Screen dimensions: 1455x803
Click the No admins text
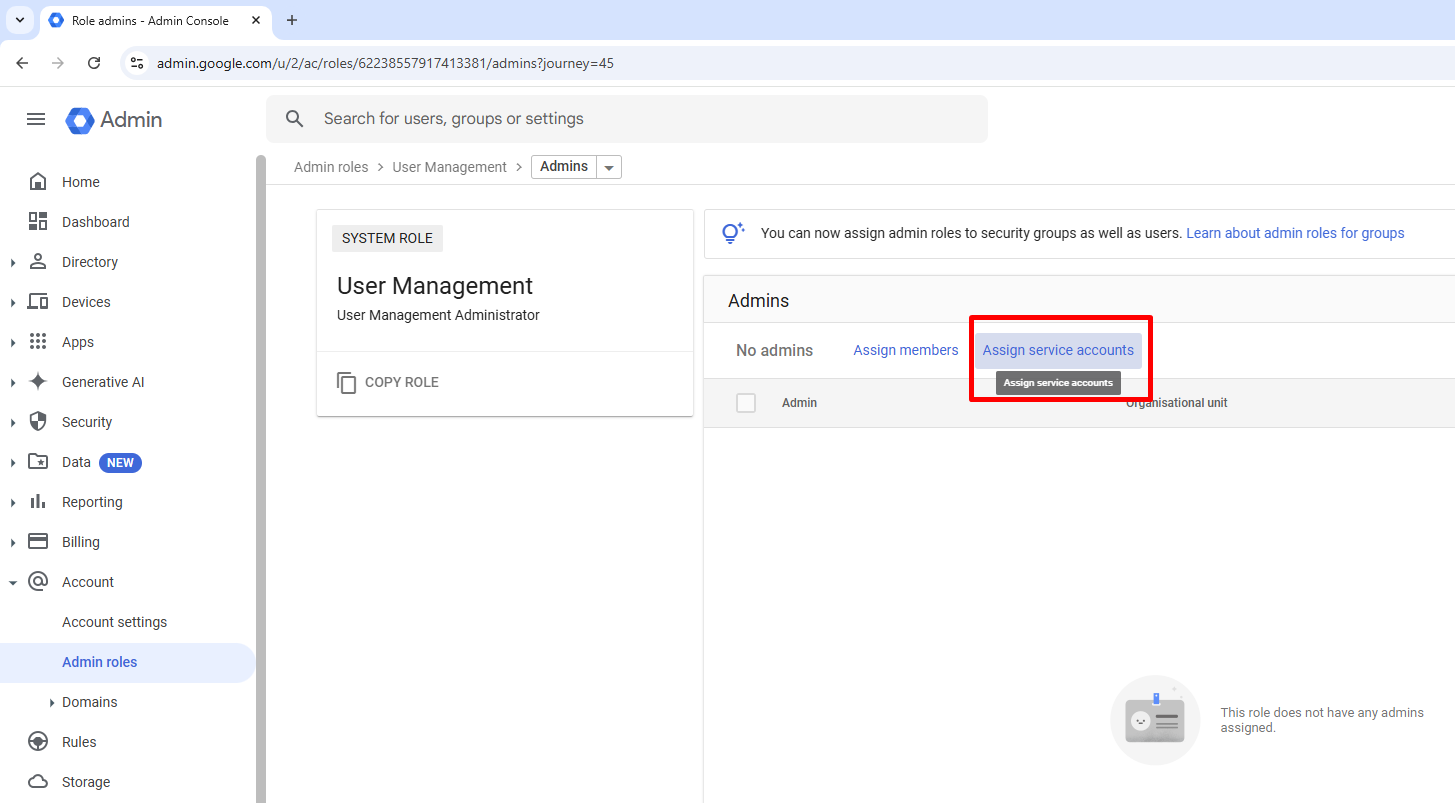[774, 350]
